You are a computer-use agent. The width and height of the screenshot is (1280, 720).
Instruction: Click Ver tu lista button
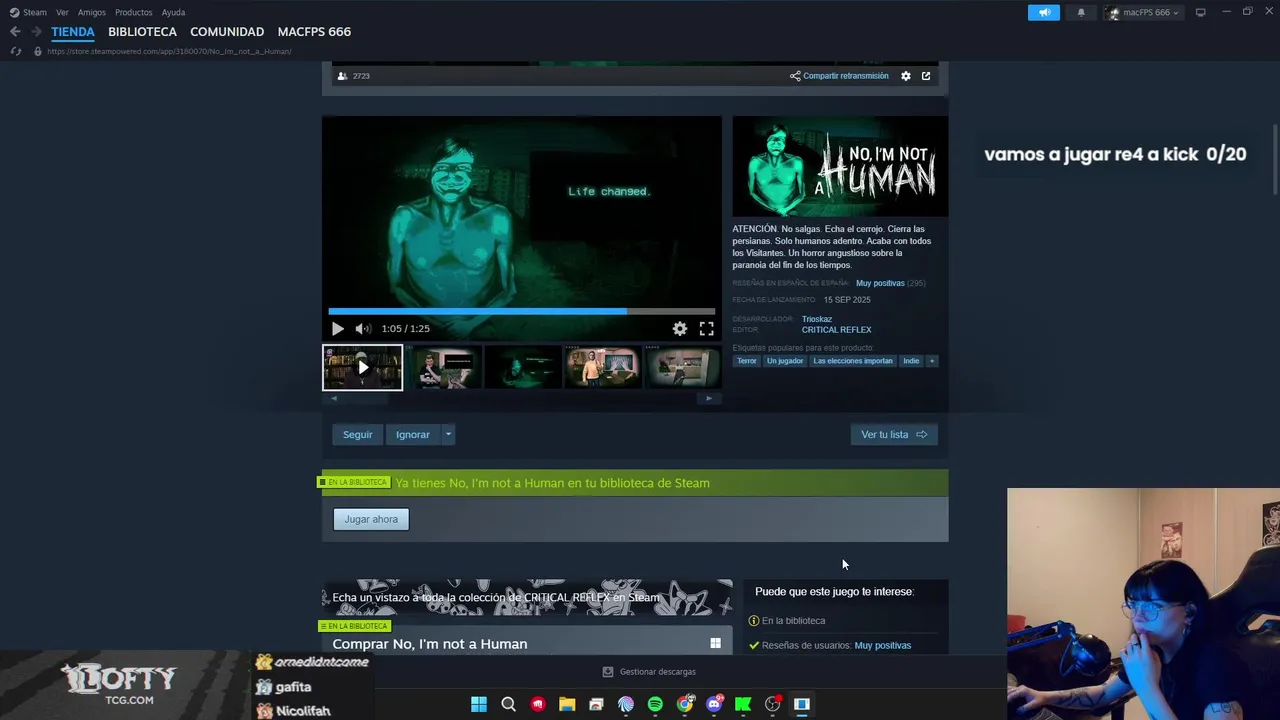click(894, 434)
